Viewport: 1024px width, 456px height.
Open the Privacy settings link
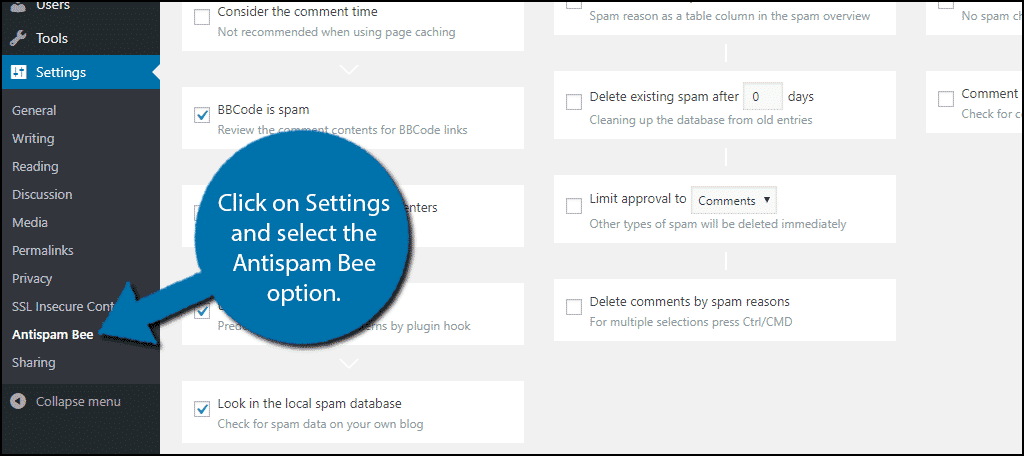click(32, 279)
